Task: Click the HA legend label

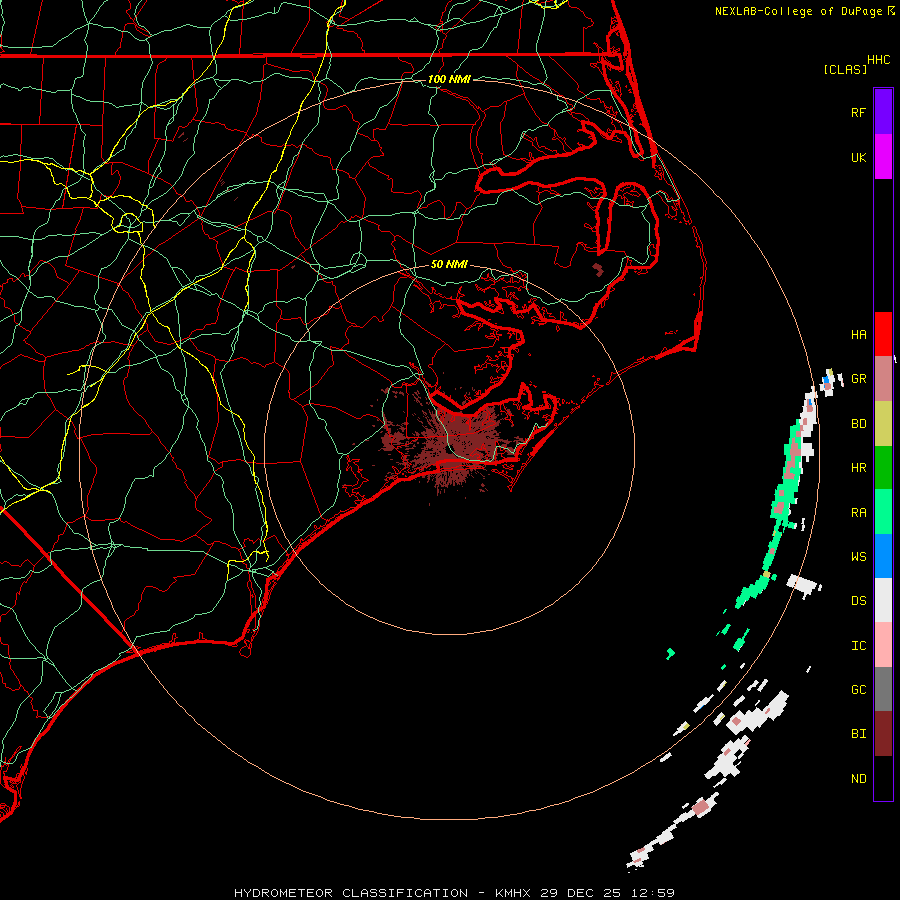Action: point(858,335)
